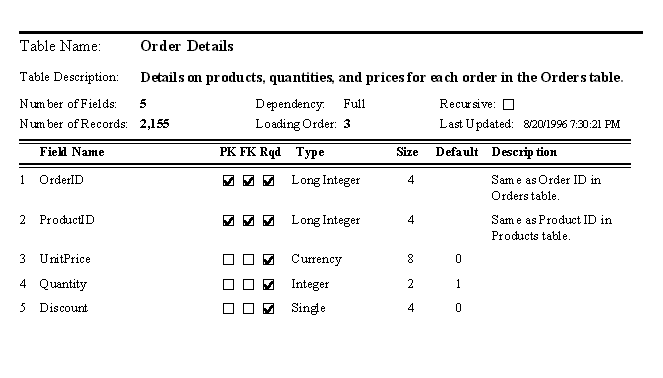Uncheck PK checkbox for ProductID

[x=228, y=221]
